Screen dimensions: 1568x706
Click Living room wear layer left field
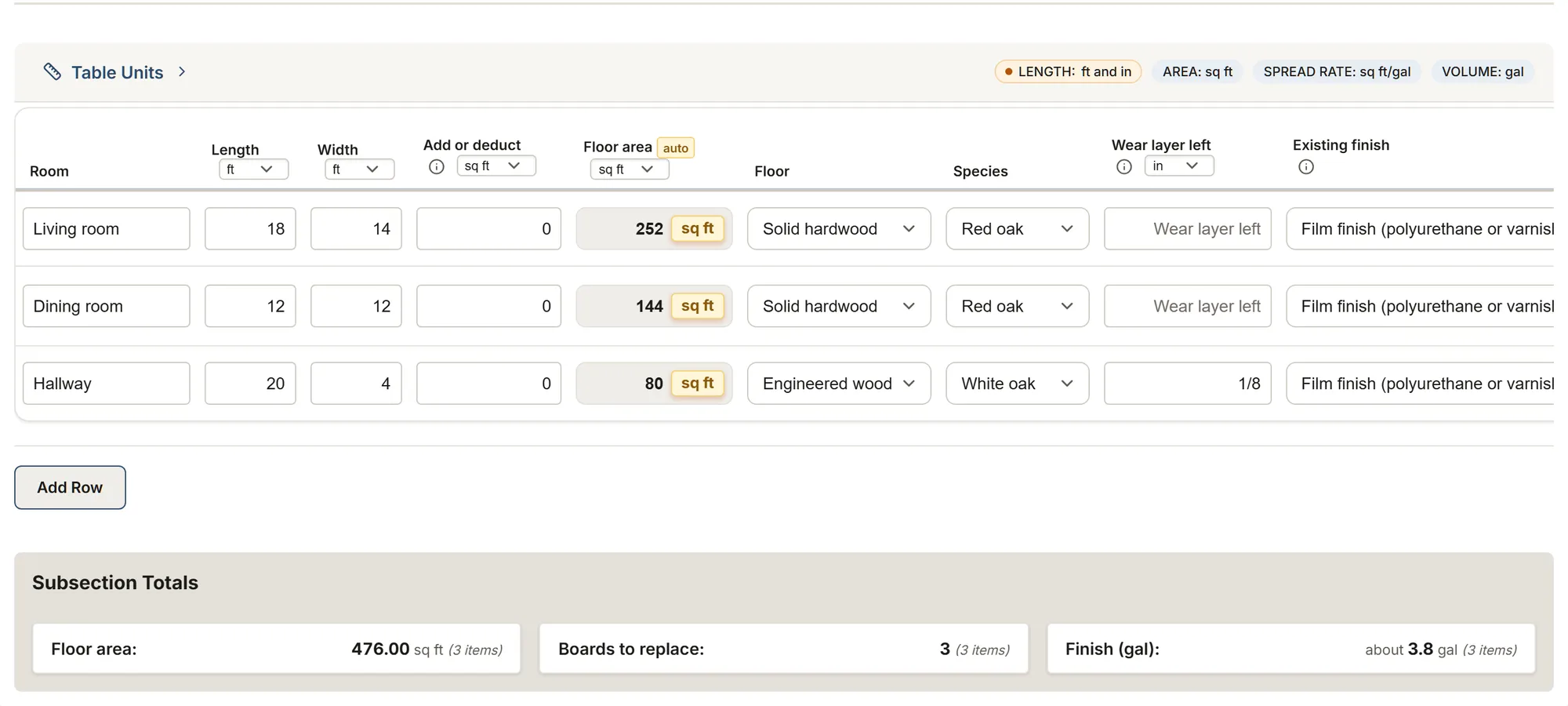coord(1188,228)
